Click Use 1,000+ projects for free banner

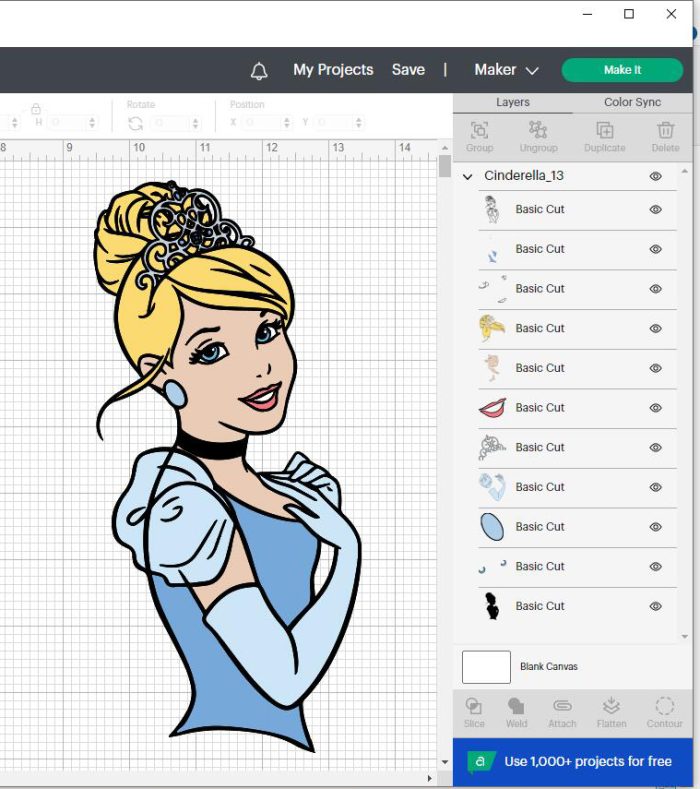573,761
